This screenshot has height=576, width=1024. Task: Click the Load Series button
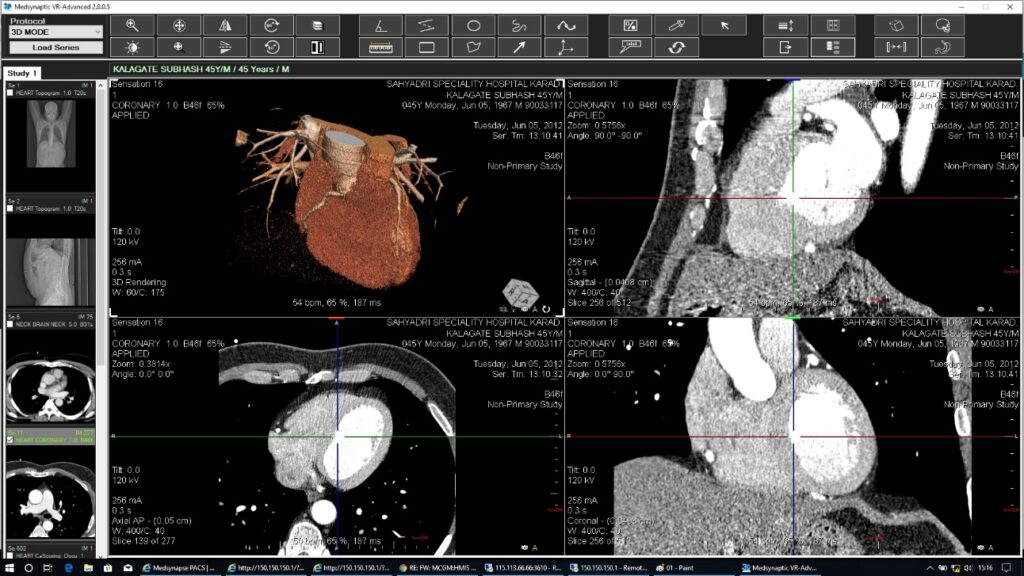55,47
